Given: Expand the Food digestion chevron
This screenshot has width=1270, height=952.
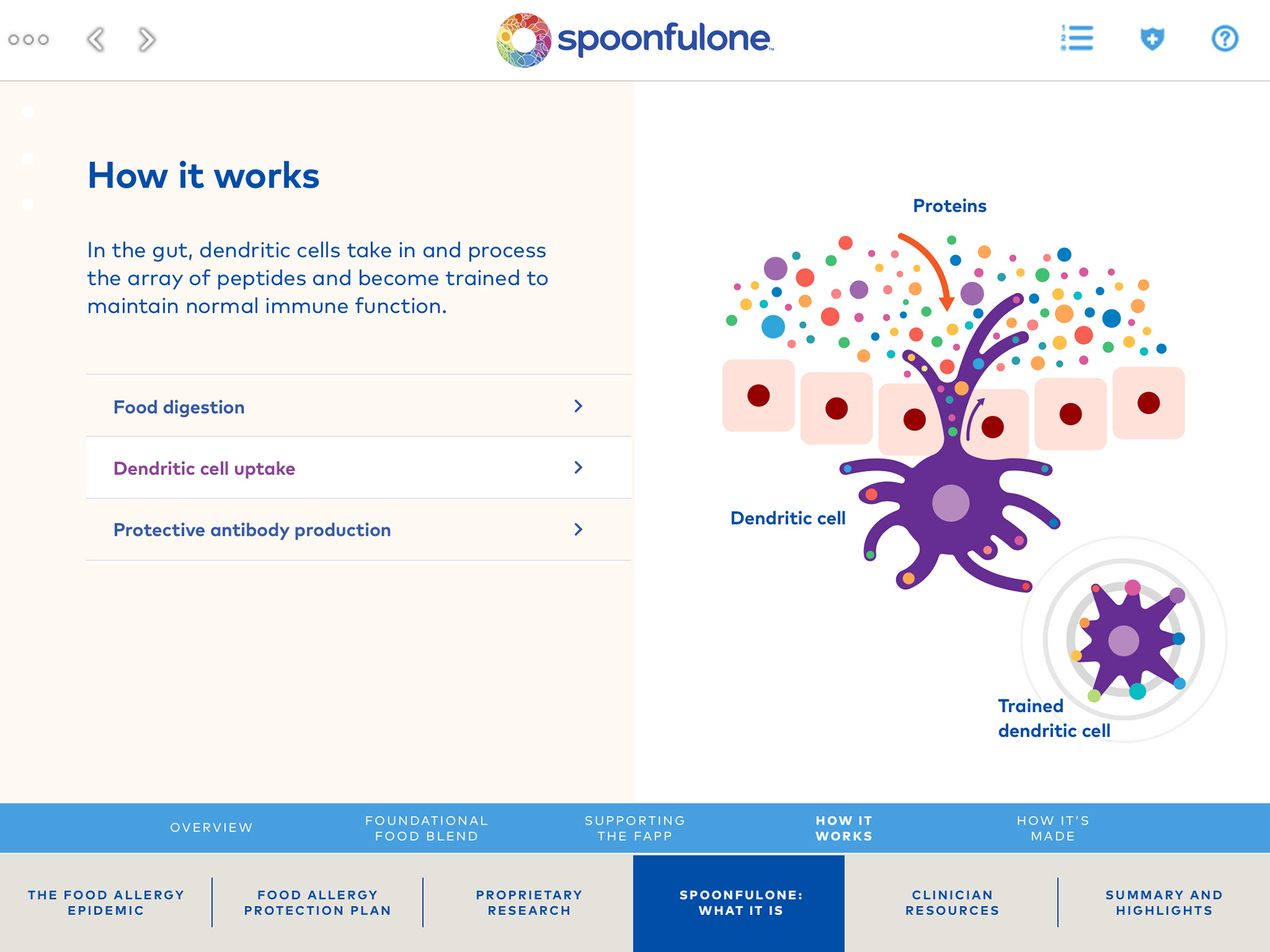Looking at the screenshot, I should coord(578,406).
